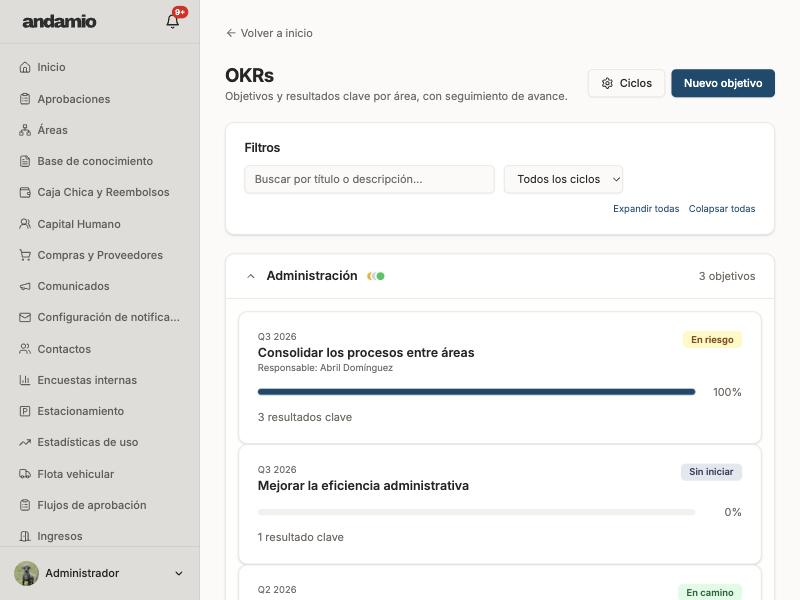Click the Estacionamiento parking icon
Image resolution: width=800 pixels, height=600 pixels.
click(x=25, y=411)
